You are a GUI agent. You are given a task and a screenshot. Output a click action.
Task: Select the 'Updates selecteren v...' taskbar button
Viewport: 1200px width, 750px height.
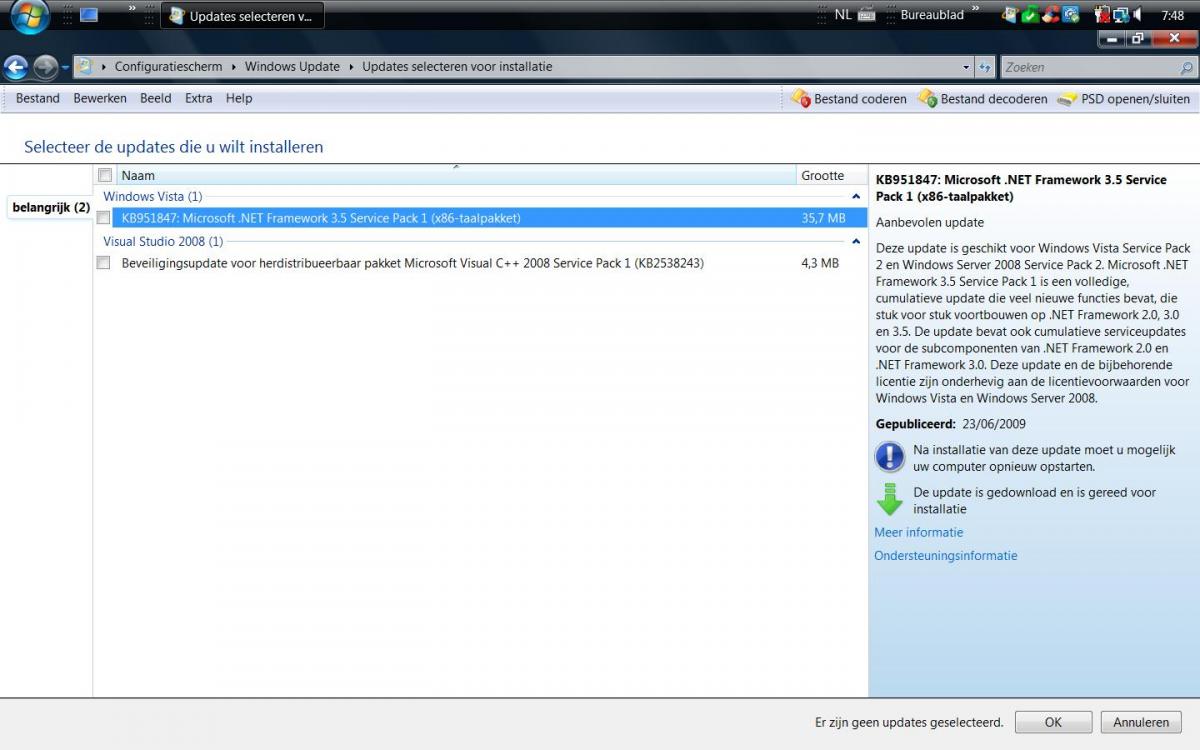click(242, 16)
